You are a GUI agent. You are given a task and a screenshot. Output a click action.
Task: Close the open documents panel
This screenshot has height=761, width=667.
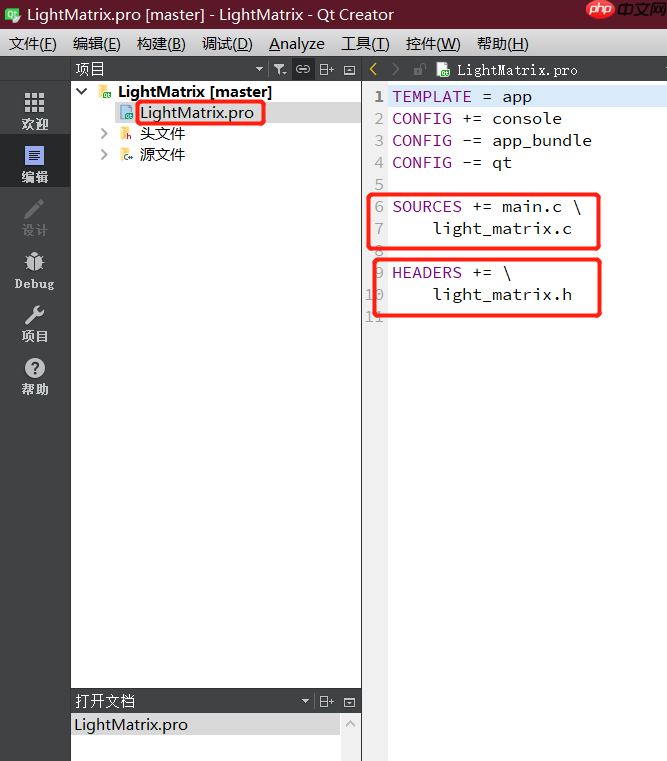tap(350, 702)
